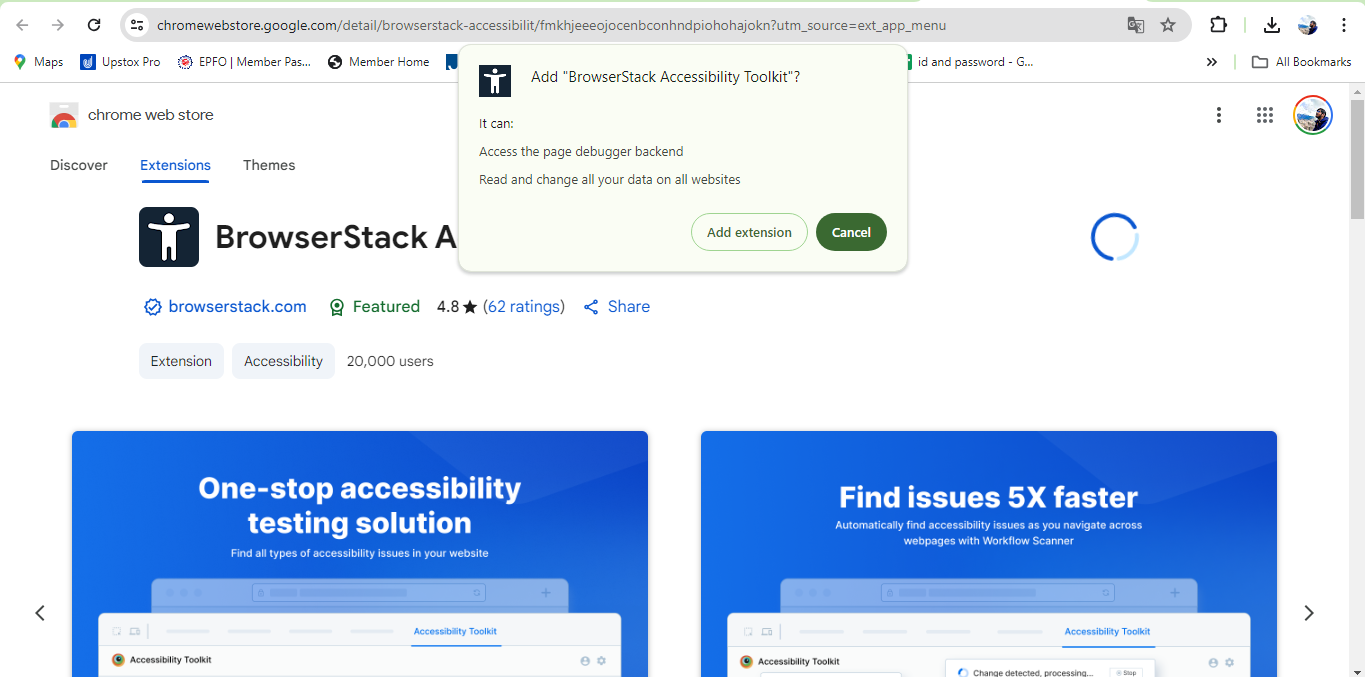Click the BrowserStack extension logo on the page
Image resolution: width=1365 pixels, height=677 pixels.
169,237
